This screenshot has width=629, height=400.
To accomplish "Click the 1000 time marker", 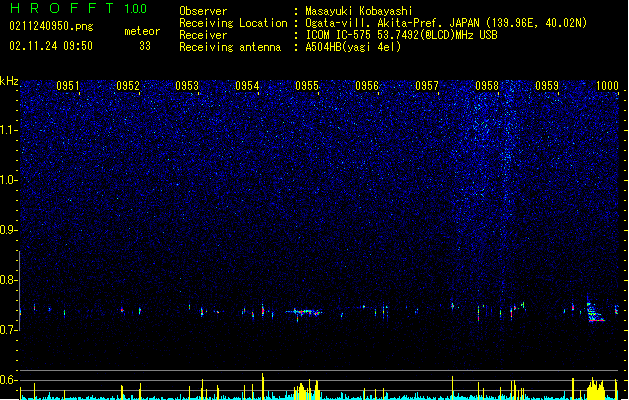I will pos(607,86).
